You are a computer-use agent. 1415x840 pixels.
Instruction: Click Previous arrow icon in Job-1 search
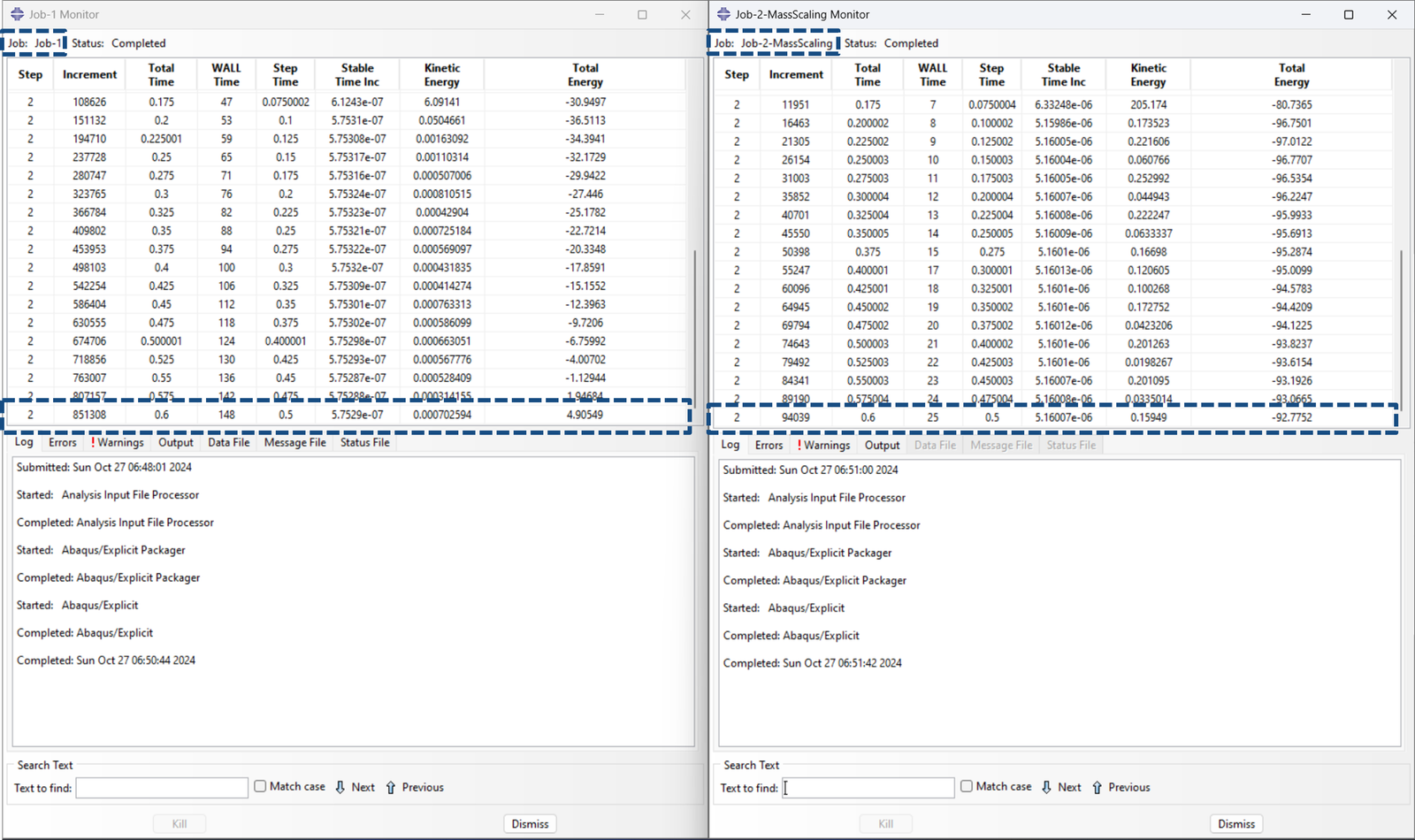[391, 787]
